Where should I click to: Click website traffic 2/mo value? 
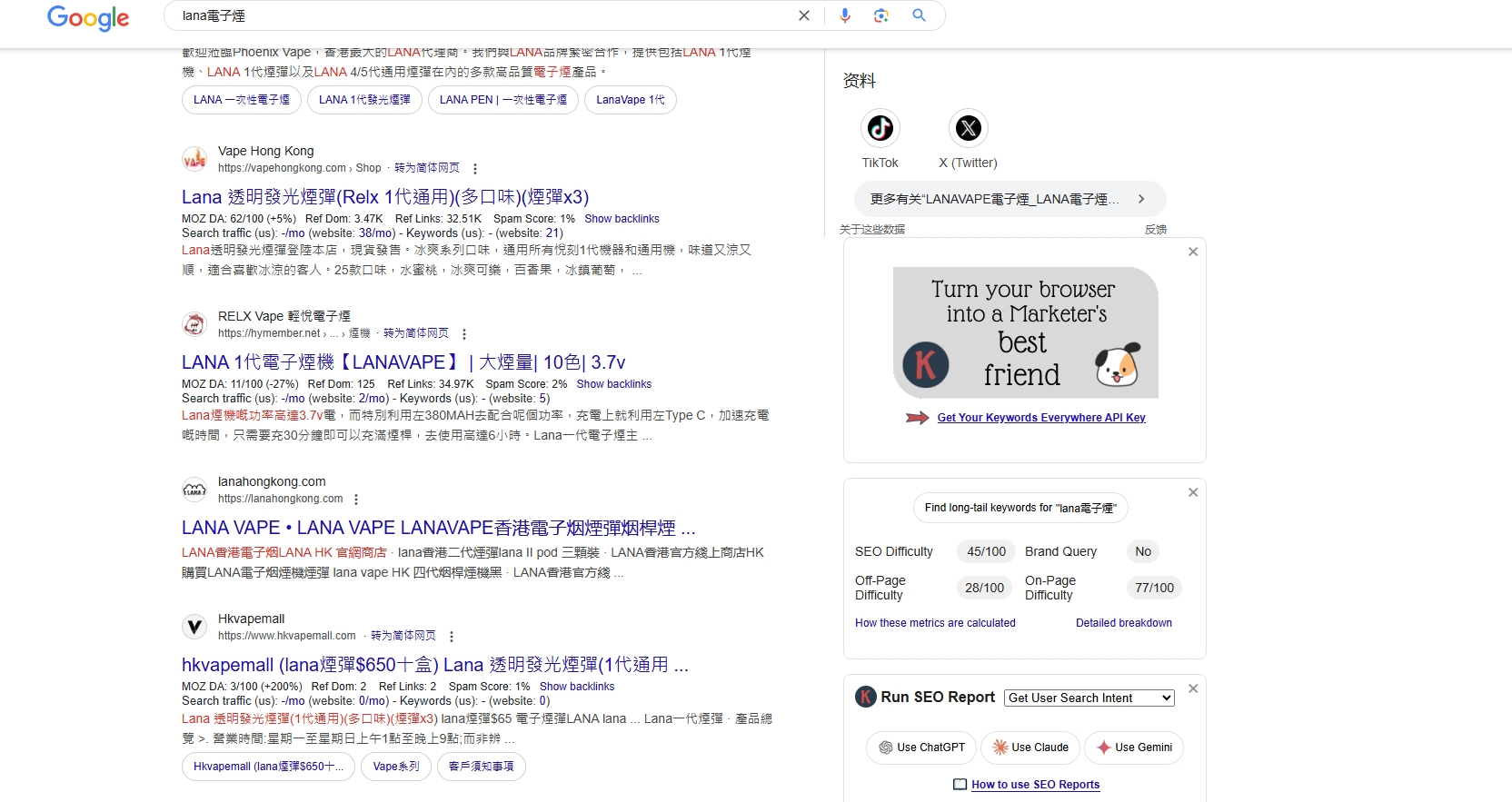click(373, 399)
